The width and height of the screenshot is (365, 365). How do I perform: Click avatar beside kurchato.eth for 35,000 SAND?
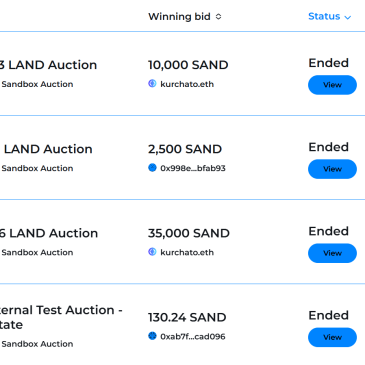pyautogui.click(x=152, y=252)
